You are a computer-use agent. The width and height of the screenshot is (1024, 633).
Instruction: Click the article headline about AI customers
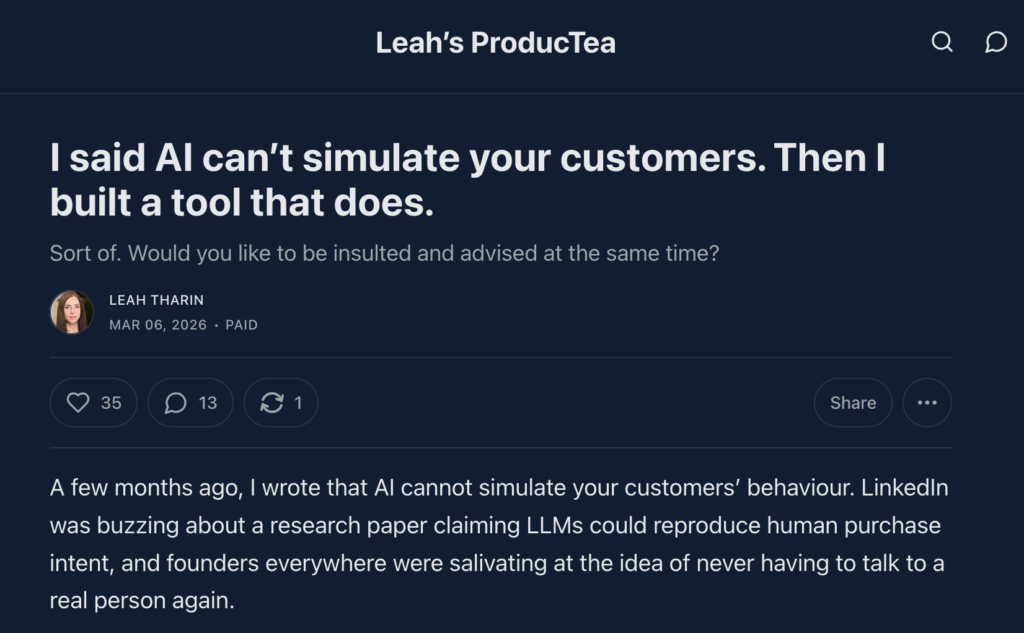click(467, 180)
